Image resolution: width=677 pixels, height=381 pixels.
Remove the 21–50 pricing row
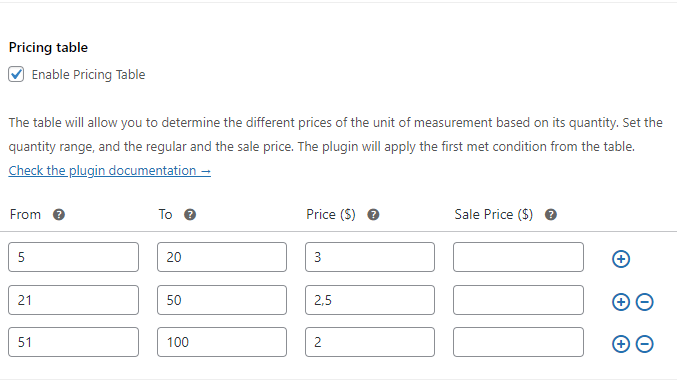click(x=645, y=302)
